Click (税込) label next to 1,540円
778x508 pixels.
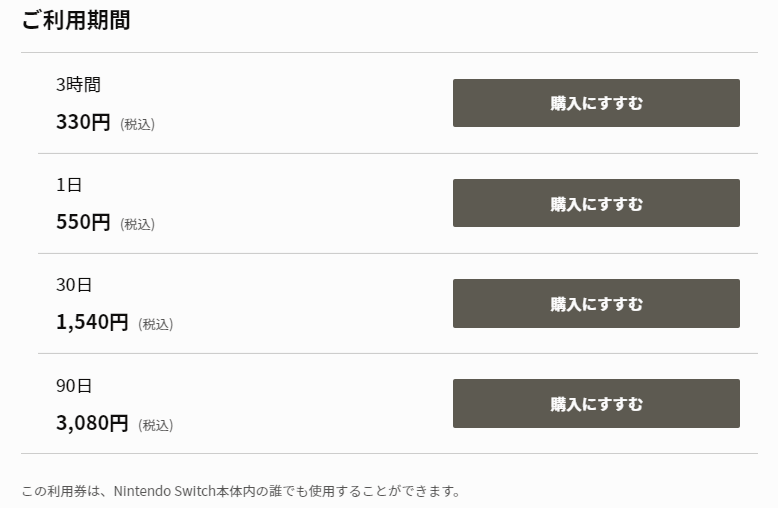click(155, 325)
